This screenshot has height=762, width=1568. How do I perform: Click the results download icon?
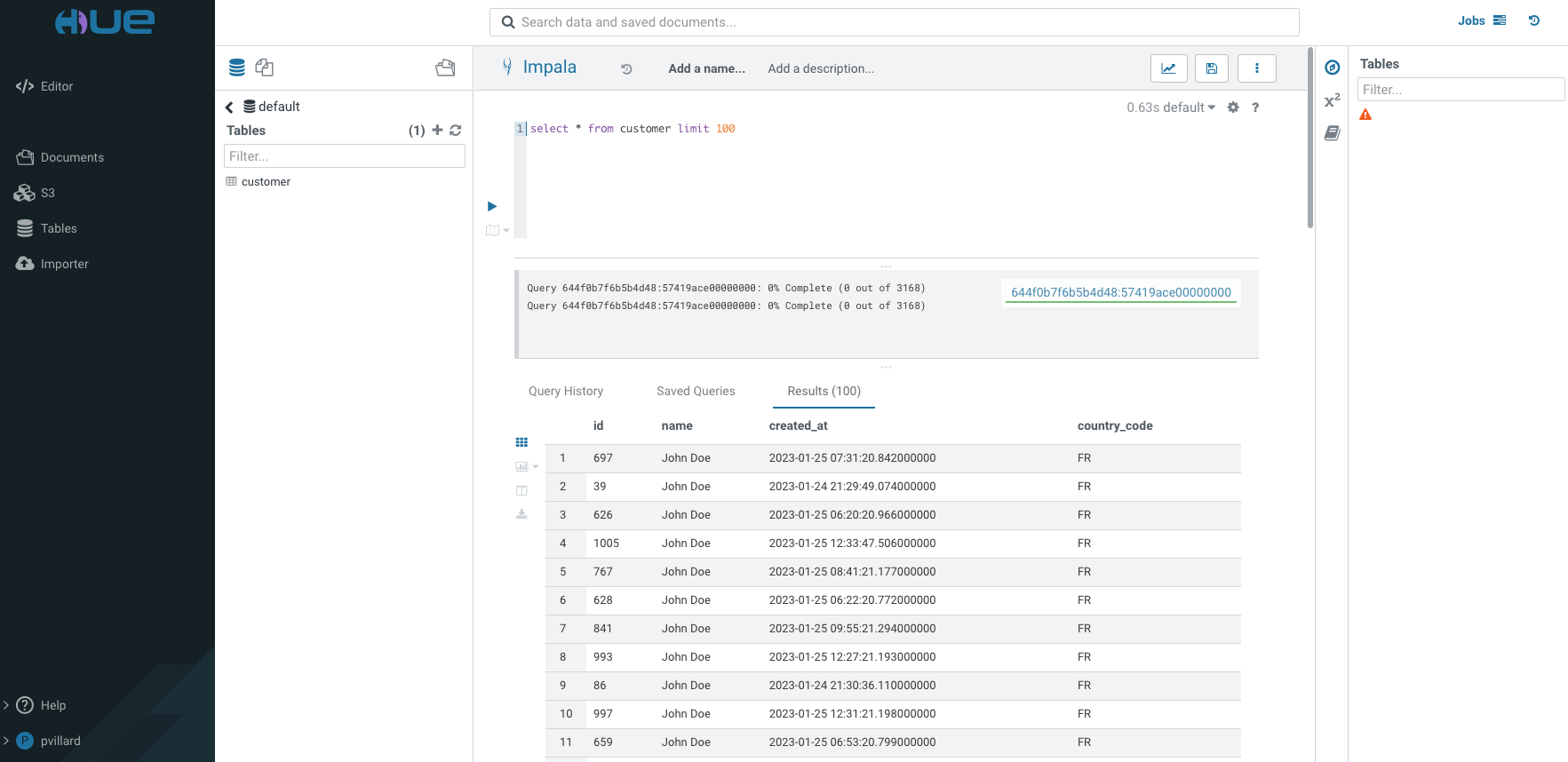pyautogui.click(x=521, y=514)
